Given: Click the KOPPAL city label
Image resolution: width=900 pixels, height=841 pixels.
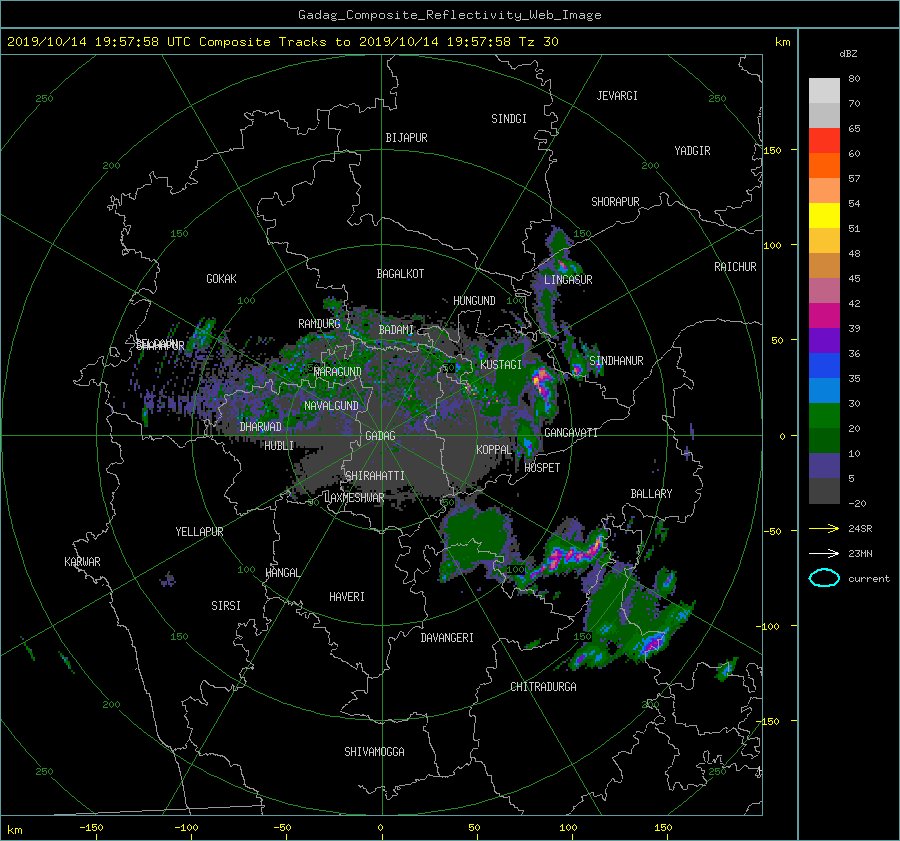Looking at the screenshot, I should (494, 450).
